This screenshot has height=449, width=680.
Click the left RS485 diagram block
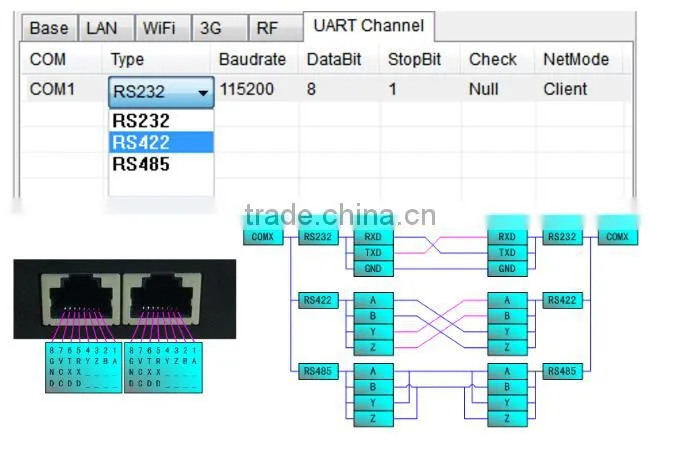318,371
